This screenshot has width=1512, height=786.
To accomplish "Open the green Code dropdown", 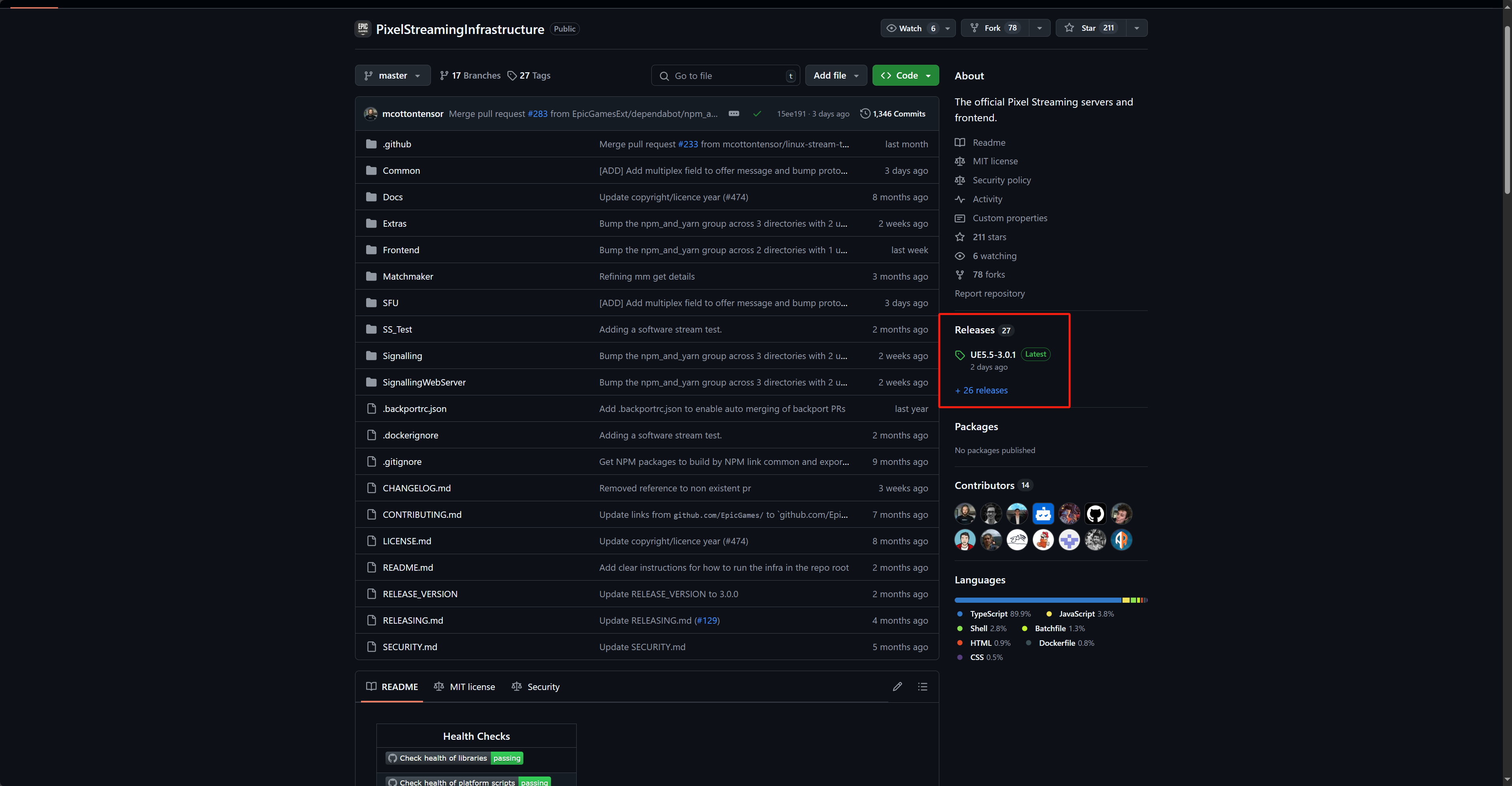I will click(x=905, y=76).
